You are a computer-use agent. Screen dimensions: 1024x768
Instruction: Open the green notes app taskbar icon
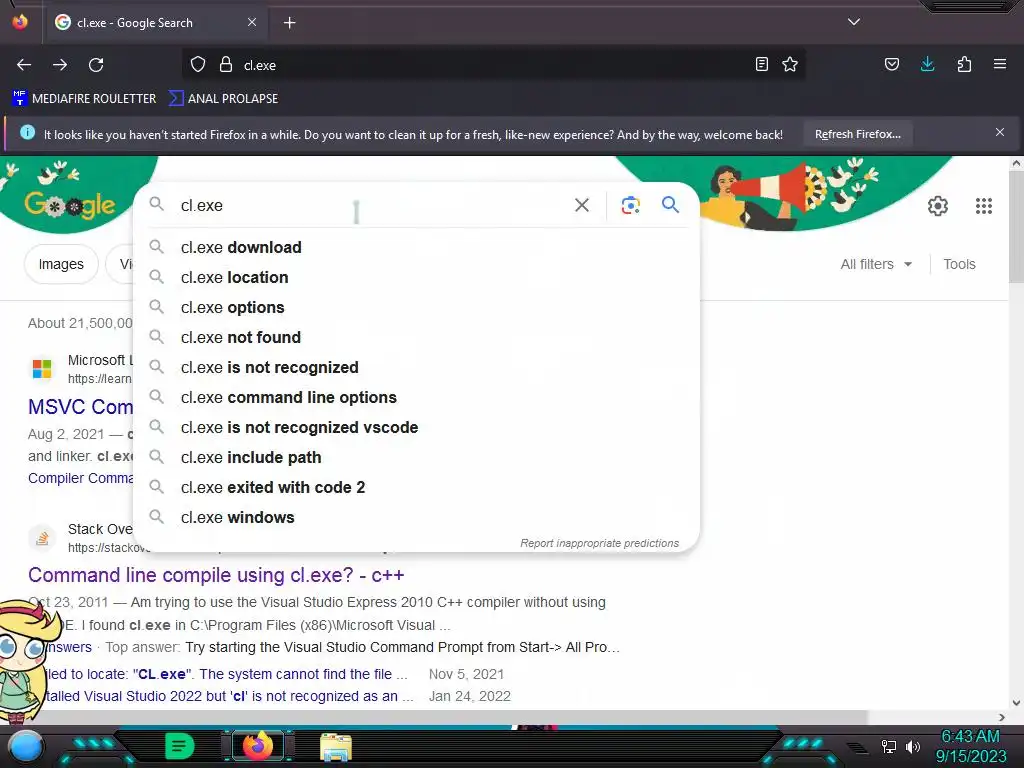[x=180, y=746]
